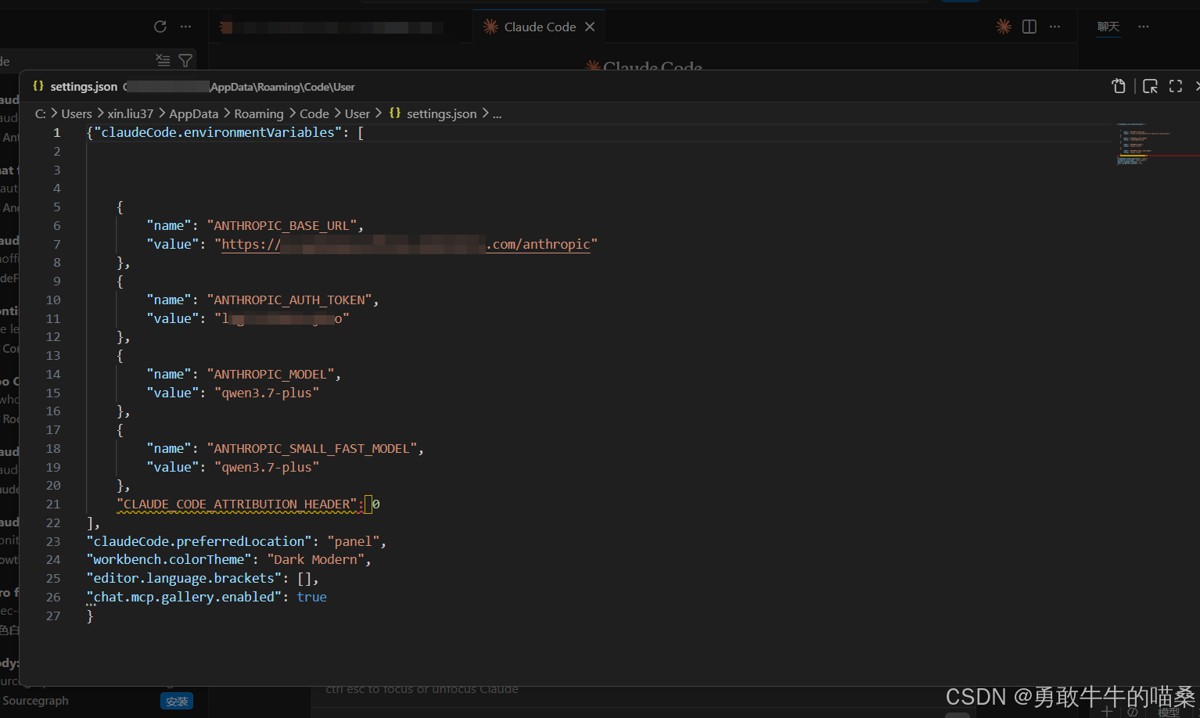1200x718 pixels.
Task: Refresh the extensions list
Action: 160,27
